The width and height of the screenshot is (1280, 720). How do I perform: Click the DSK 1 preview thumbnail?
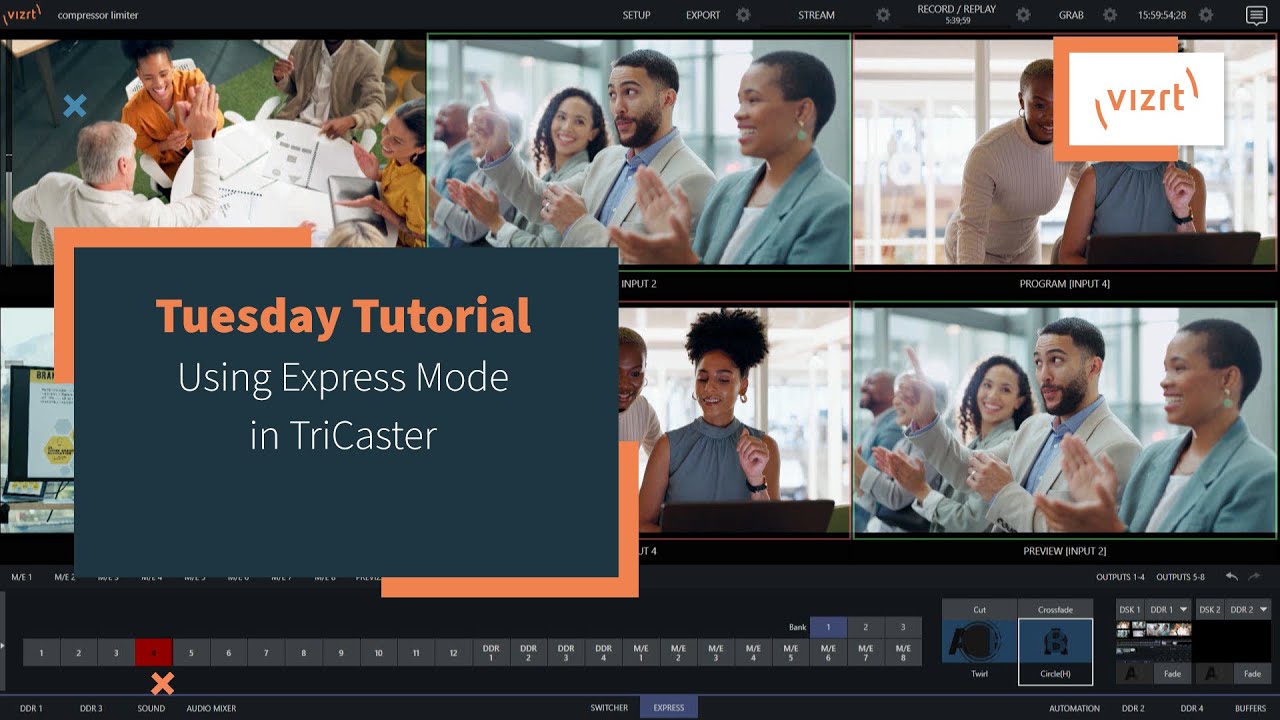(1153, 641)
